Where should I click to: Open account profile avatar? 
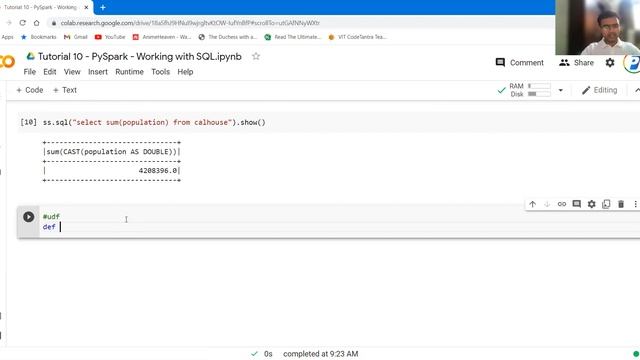tap(632, 62)
